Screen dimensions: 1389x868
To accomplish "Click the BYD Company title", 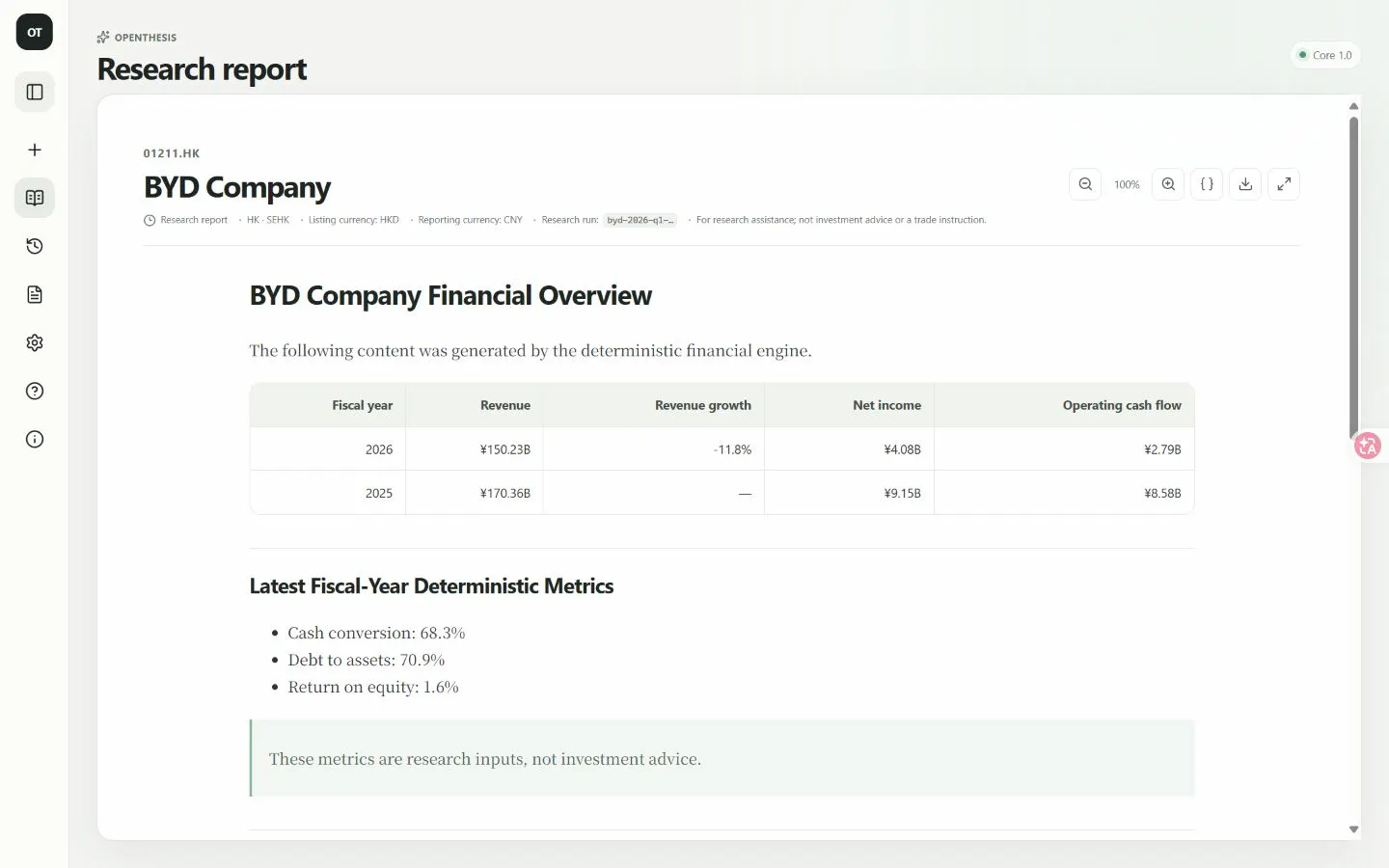I will tap(237, 187).
